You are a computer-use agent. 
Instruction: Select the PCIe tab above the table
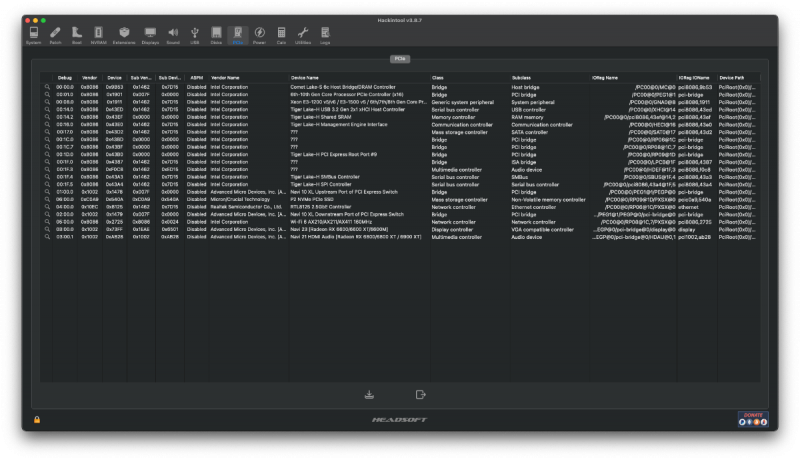click(x=399, y=60)
